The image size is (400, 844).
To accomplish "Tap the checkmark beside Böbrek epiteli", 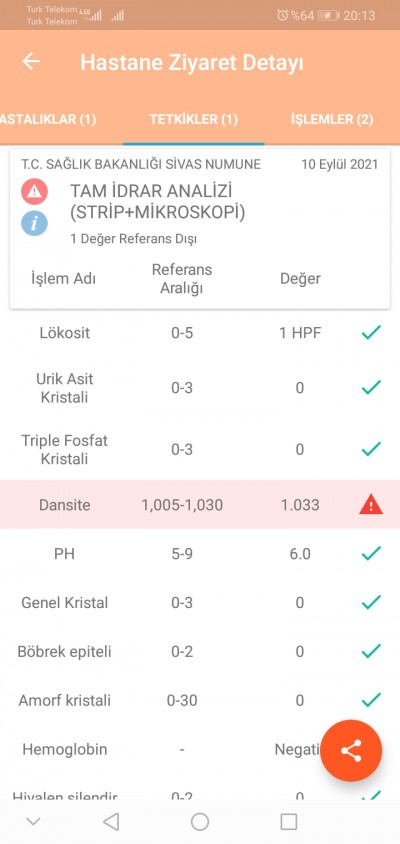I will (371, 651).
